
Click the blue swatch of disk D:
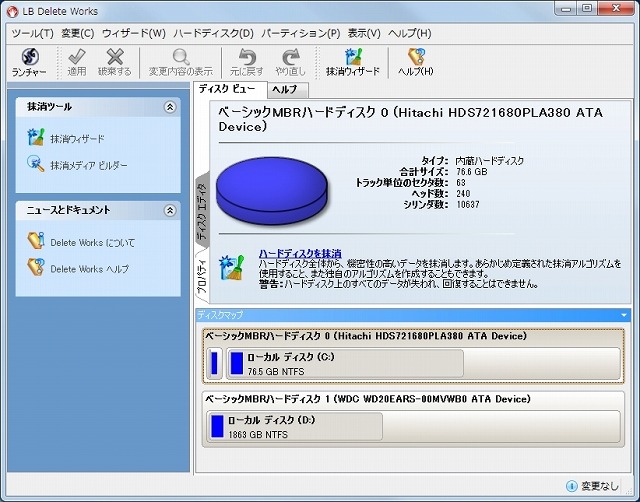coord(217,426)
